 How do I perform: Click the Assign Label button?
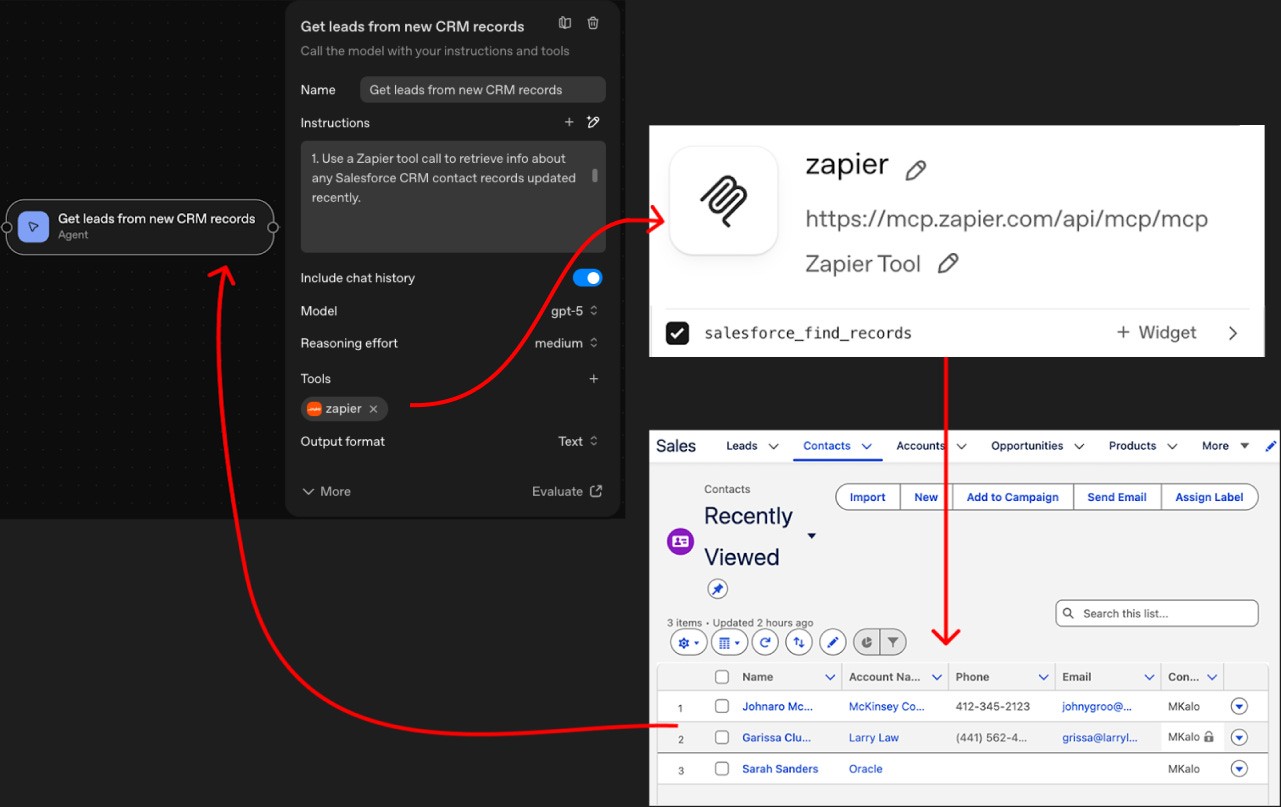(1209, 497)
